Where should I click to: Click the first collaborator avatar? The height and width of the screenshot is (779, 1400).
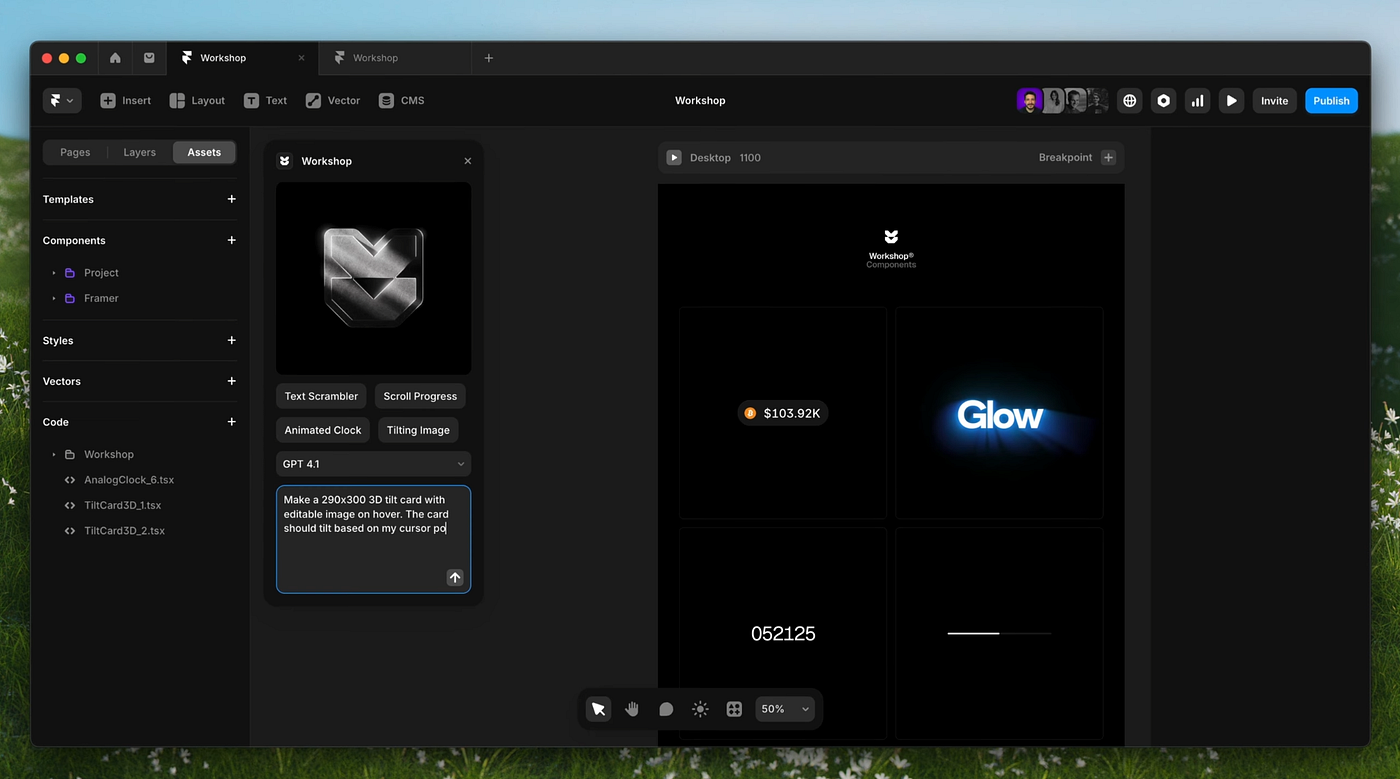tap(1029, 100)
